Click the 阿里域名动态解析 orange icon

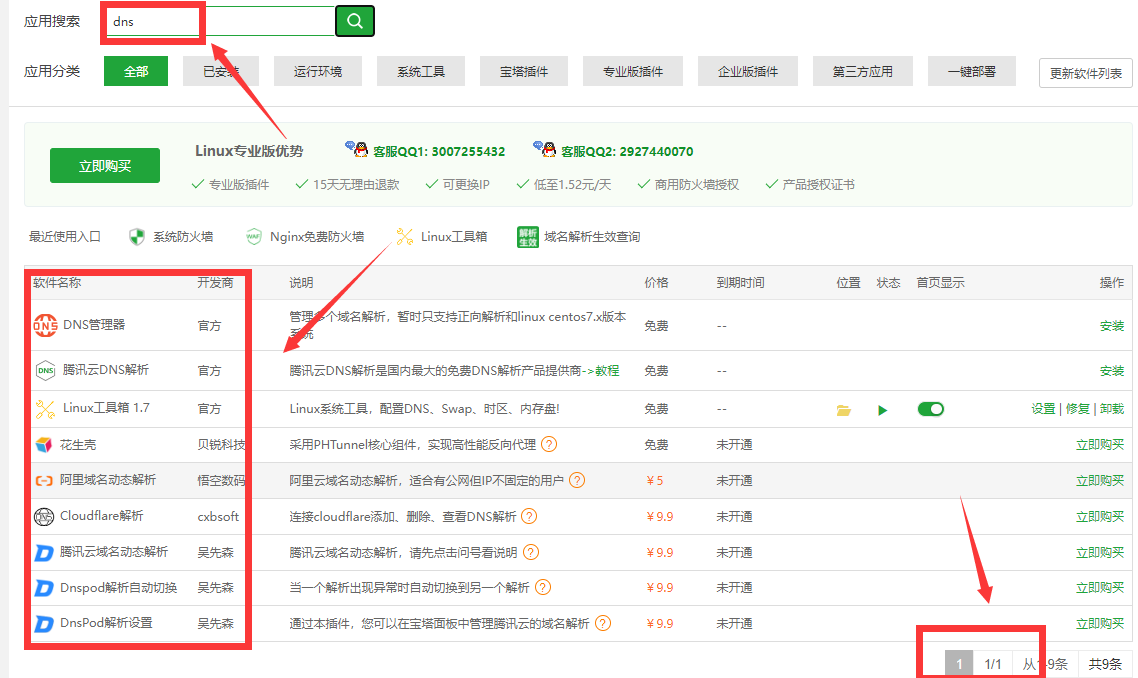44,481
